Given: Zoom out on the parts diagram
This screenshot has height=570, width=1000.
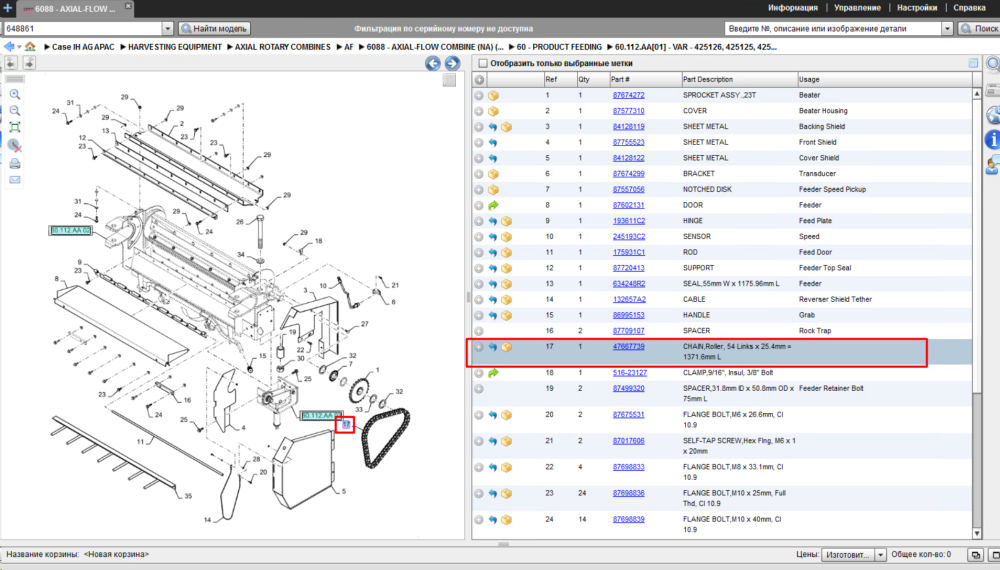Looking at the screenshot, I should [15, 111].
